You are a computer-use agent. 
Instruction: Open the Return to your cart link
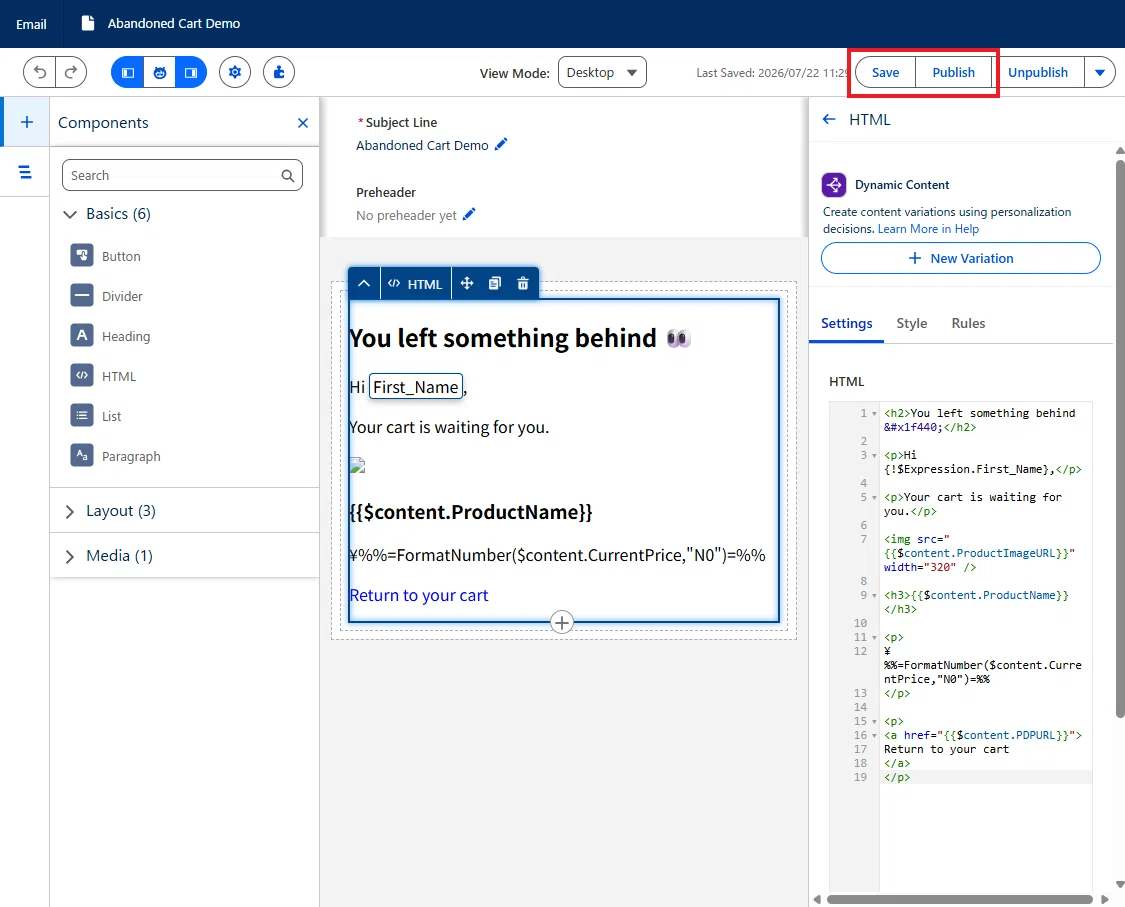pos(418,596)
